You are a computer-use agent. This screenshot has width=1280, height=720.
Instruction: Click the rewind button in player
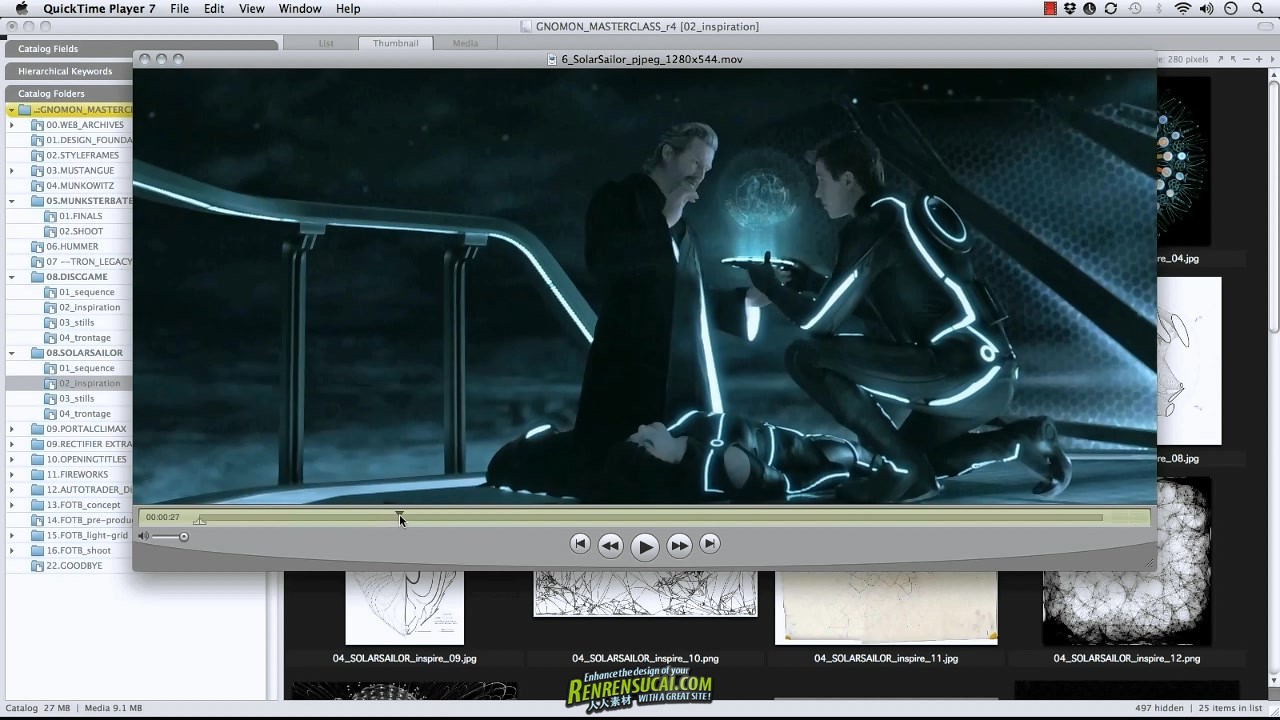[610, 545]
